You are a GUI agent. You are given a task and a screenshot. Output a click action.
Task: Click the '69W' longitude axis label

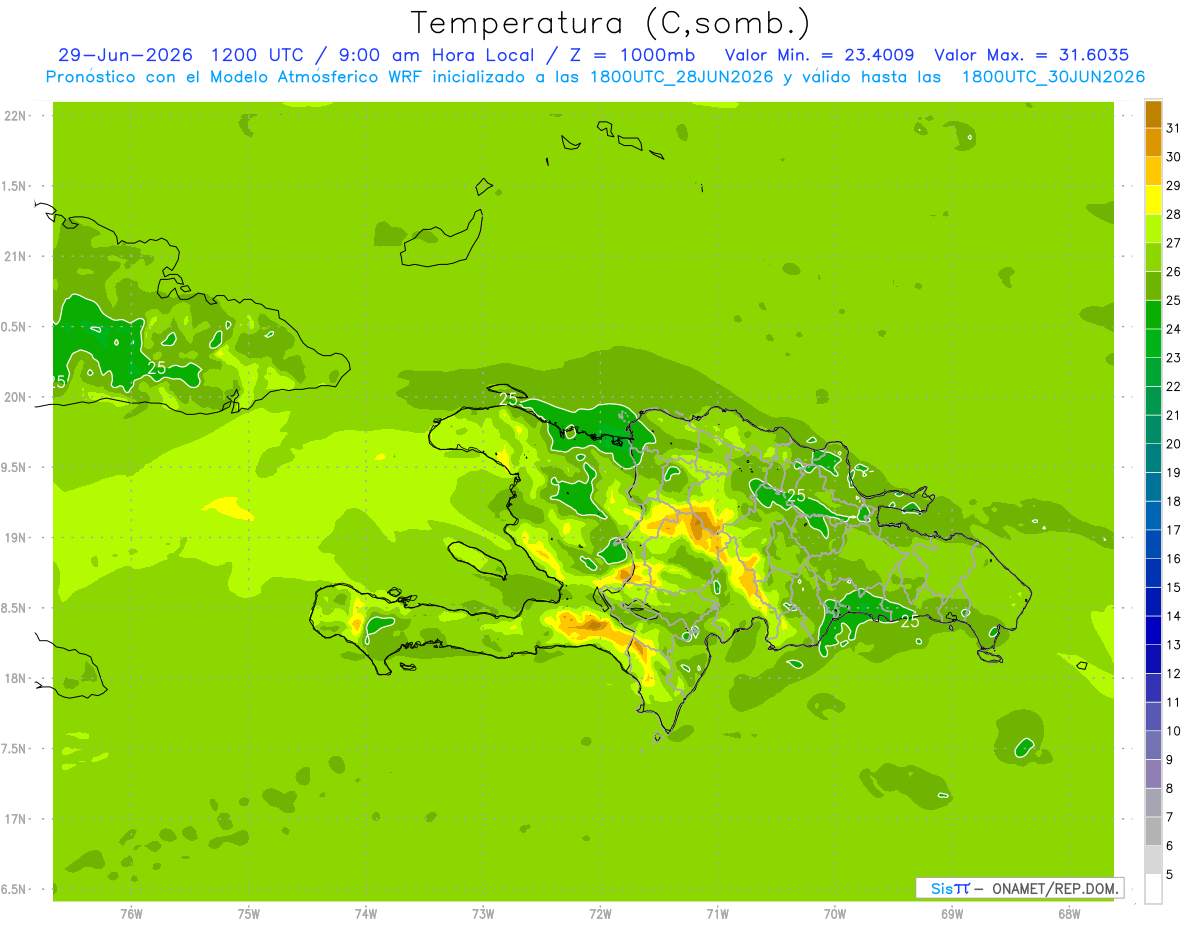tap(952, 913)
